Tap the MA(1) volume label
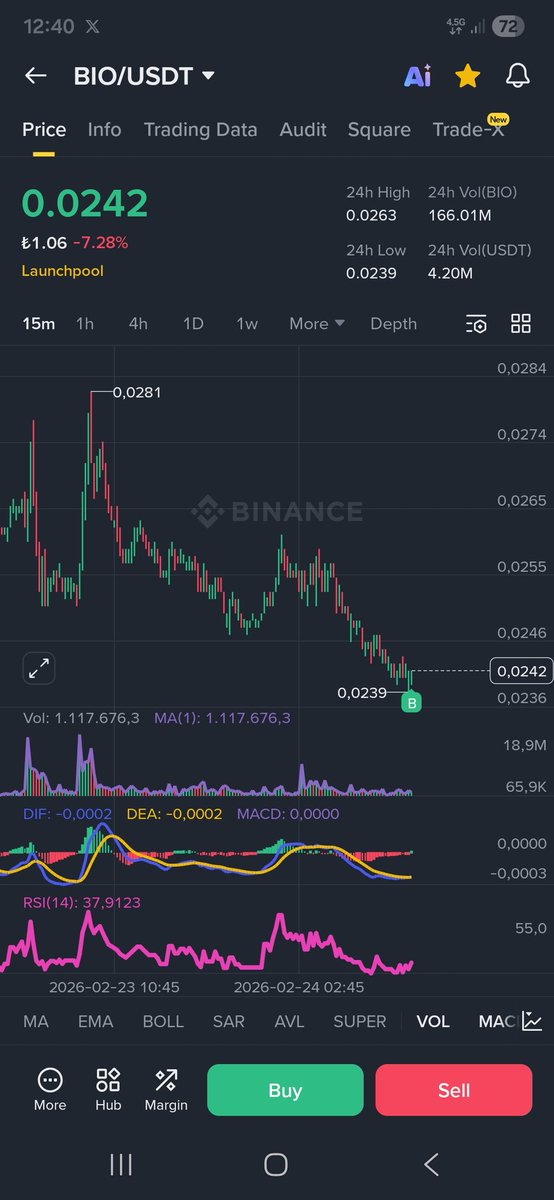The width and height of the screenshot is (554, 1200). coord(222,717)
